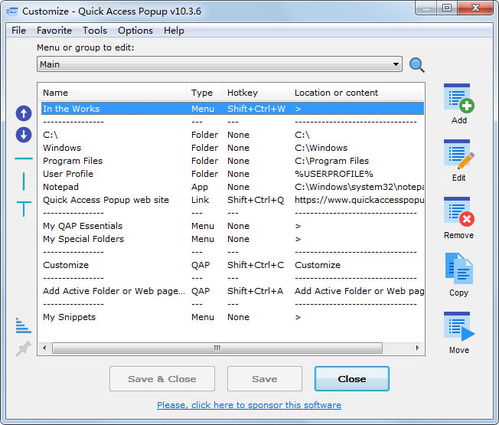Click the Type column header
This screenshot has height=425, width=499.
[x=205, y=93]
